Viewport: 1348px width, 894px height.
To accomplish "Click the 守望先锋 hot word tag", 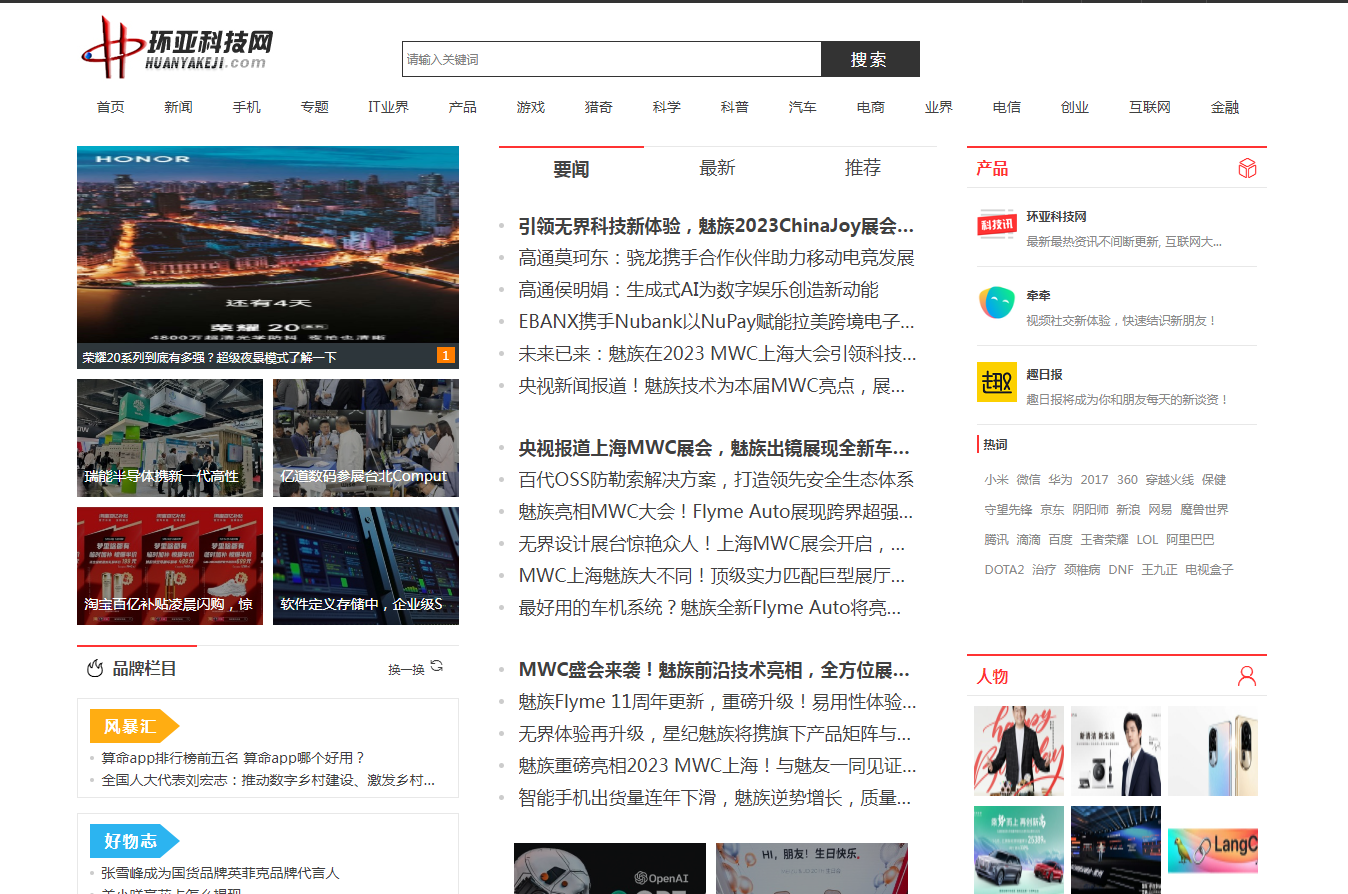I will (1008, 510).
